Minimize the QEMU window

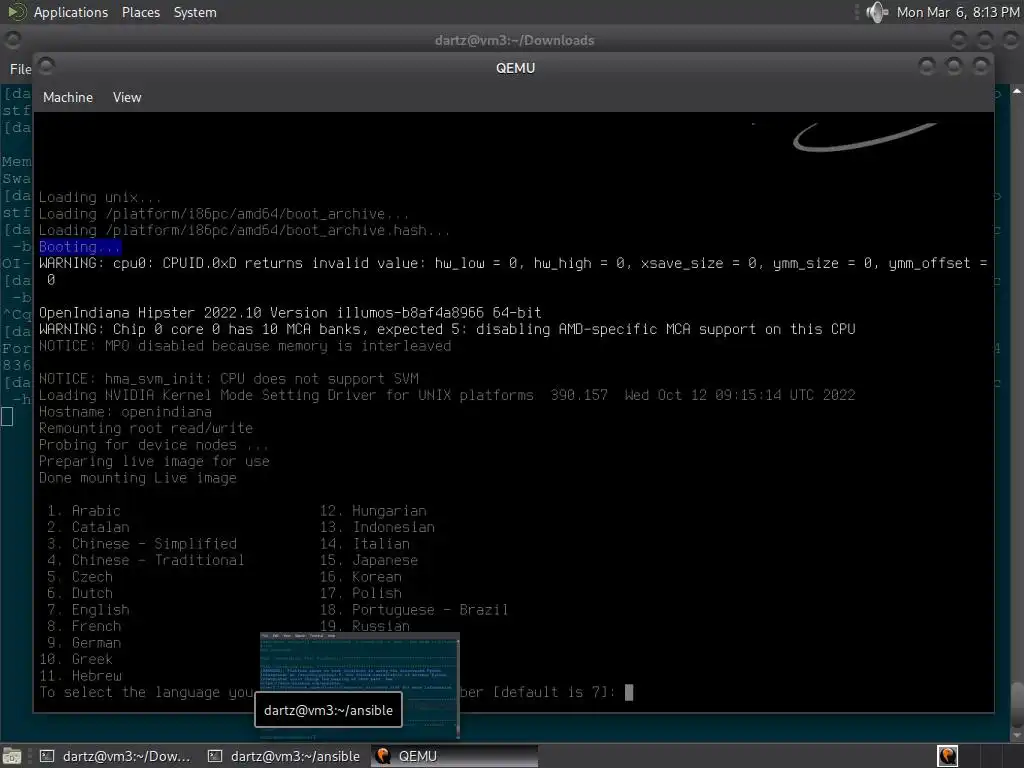pyautogui.click(x=927, y=66)
